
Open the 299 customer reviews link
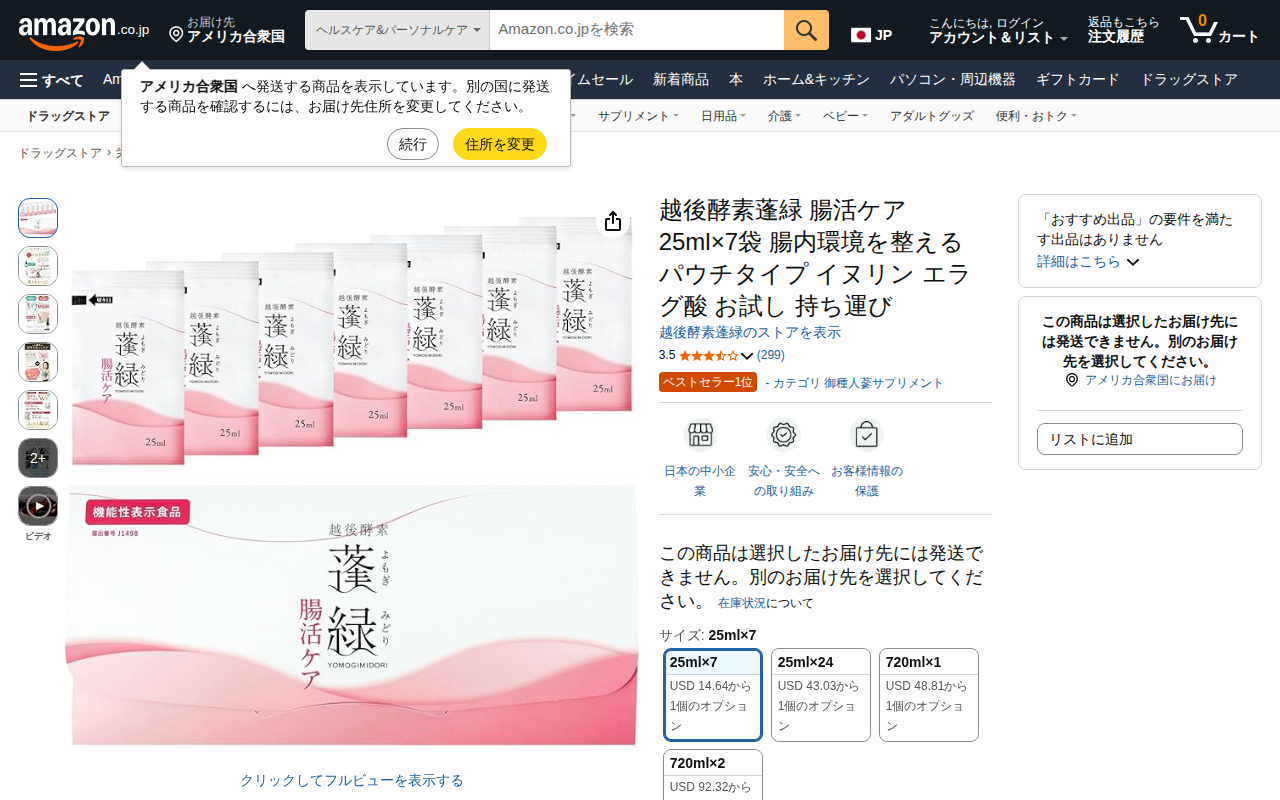pyautogui.click(x=771, y=355)
